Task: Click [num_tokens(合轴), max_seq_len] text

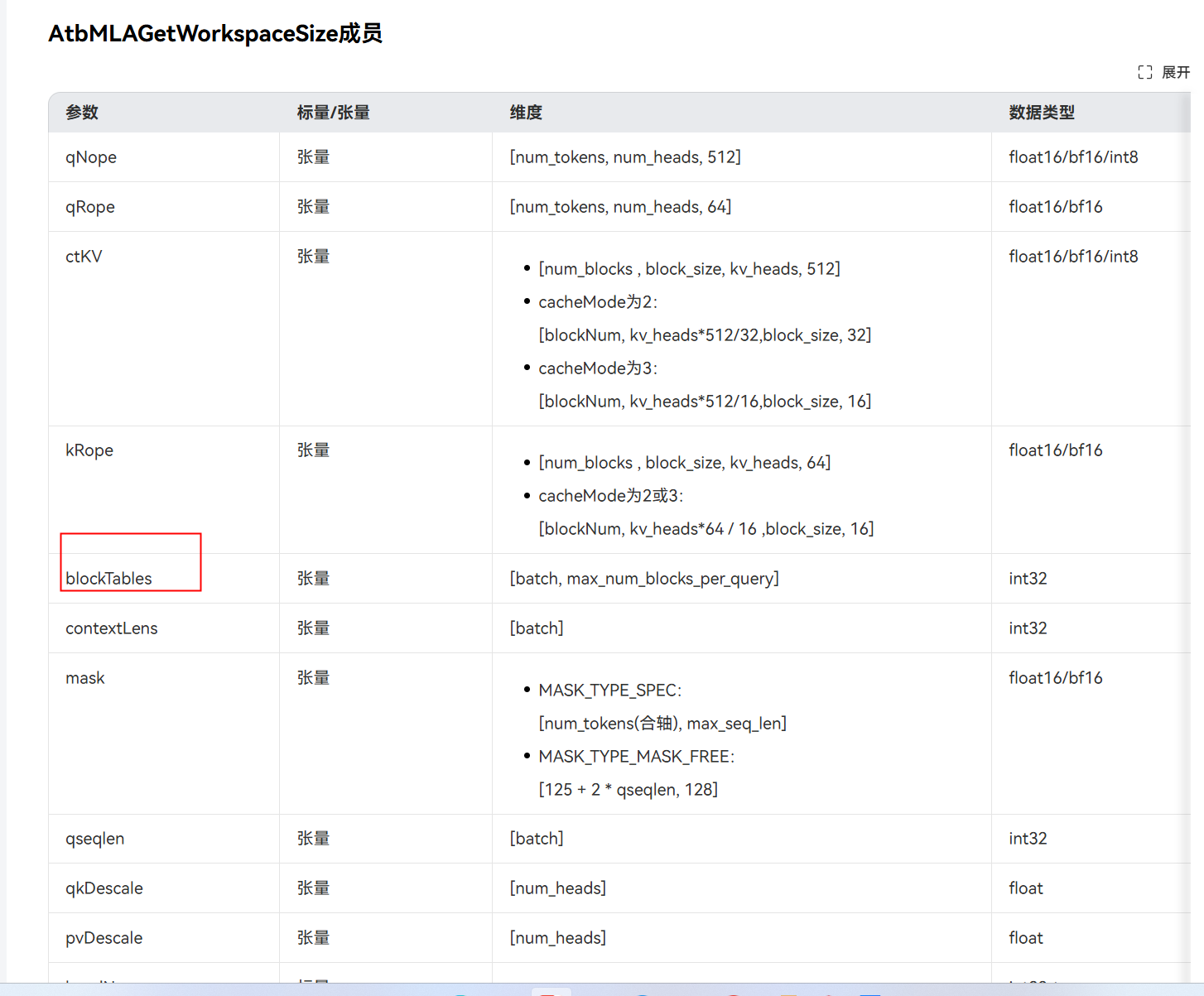Action: click(662, 724)
